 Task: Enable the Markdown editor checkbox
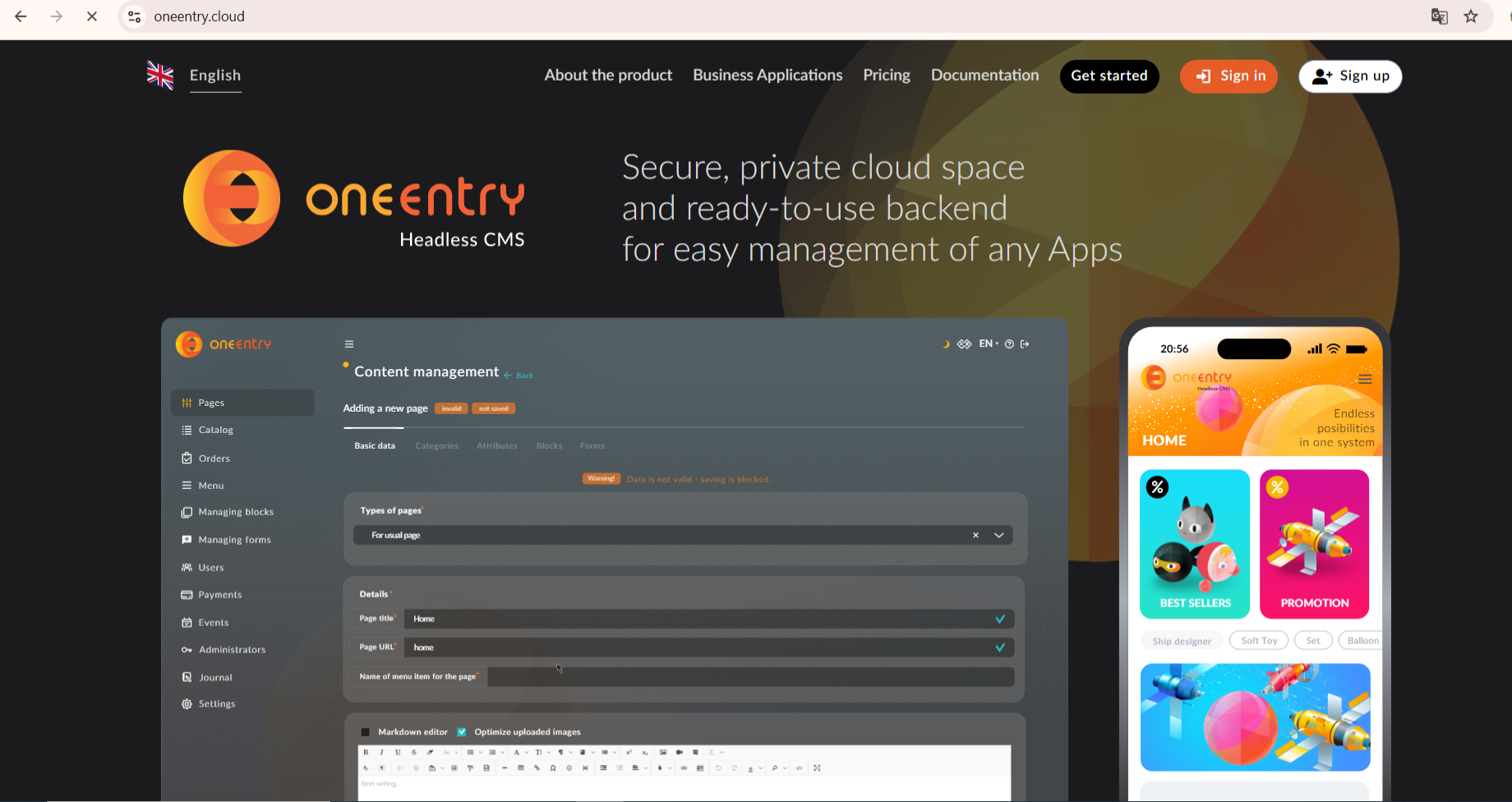[365, 731]
